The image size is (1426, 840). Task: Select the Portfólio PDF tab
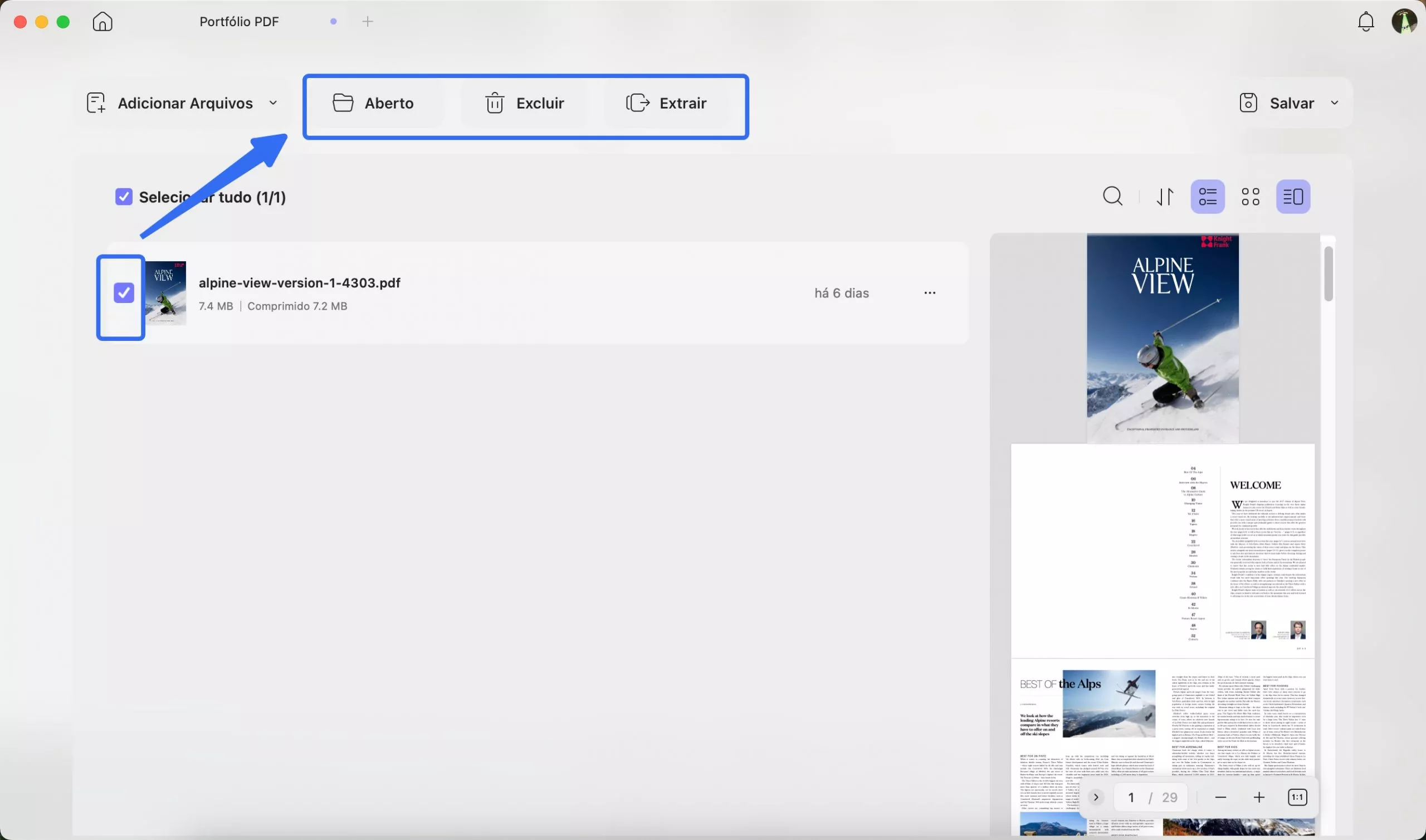240,22
